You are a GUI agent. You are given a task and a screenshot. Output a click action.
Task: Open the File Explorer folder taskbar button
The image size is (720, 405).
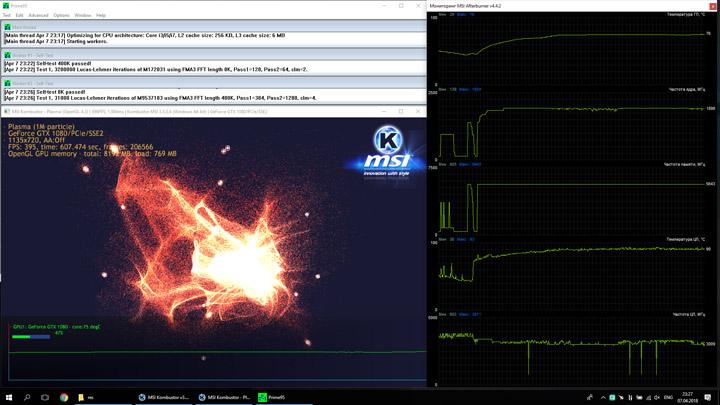pos(103,397)
